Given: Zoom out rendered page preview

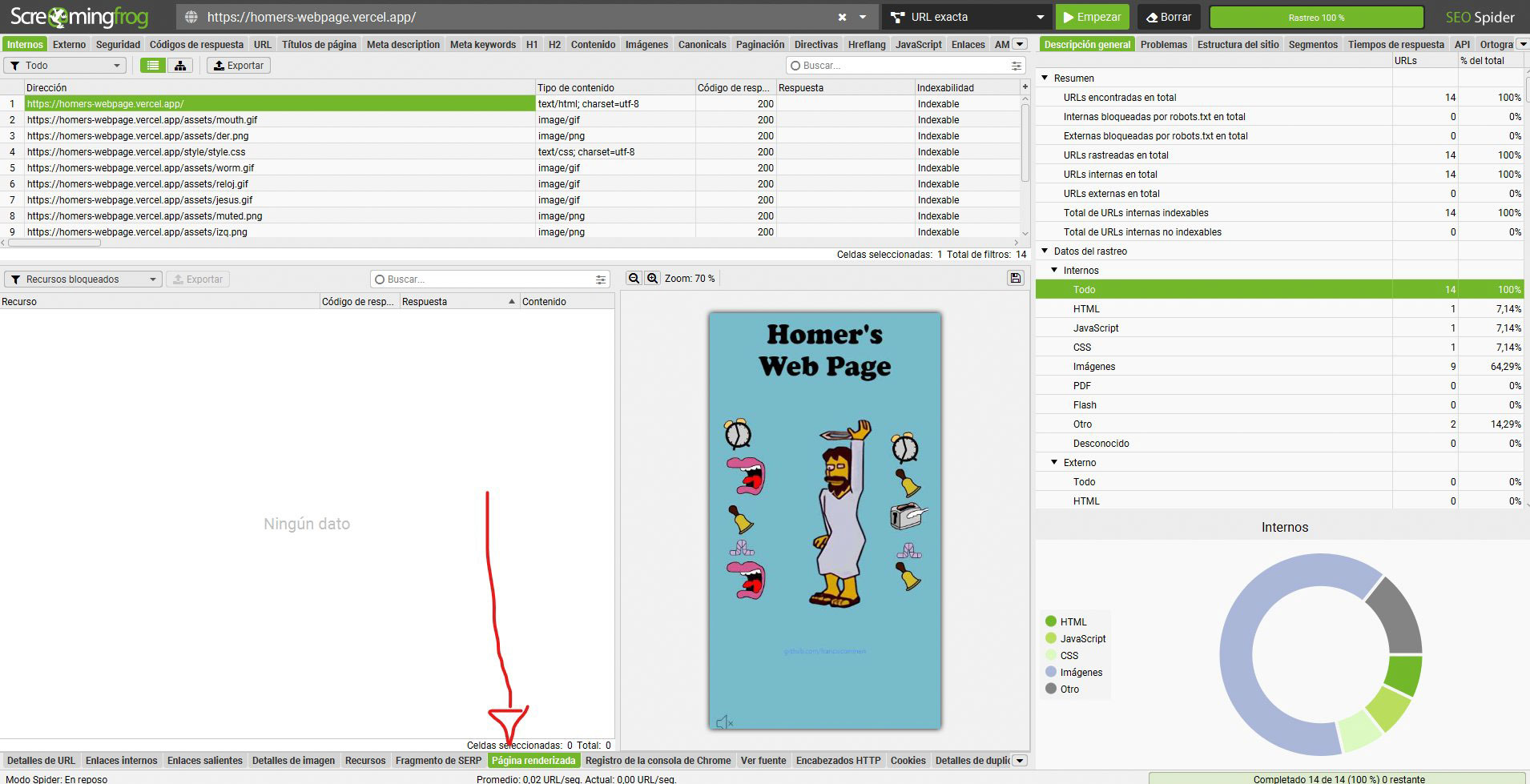Looking at the screenshot, I should (634, 278).
